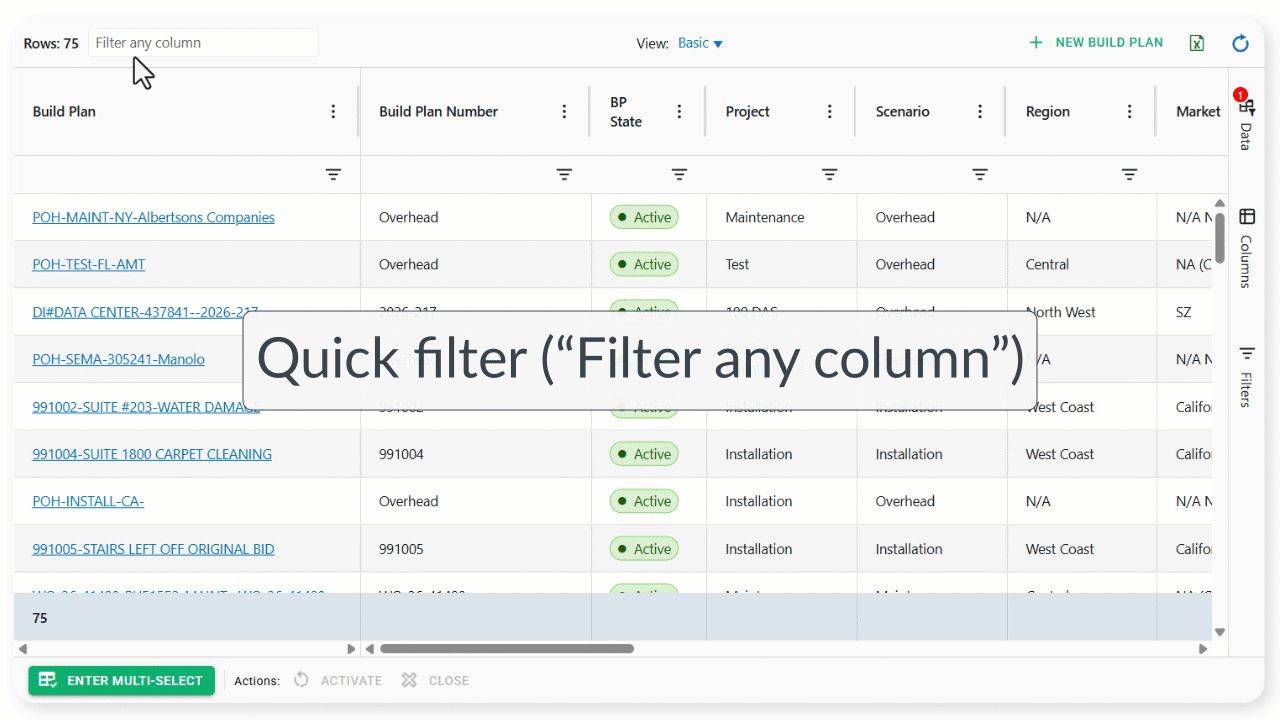Open Region column menu

tap(1130, 112)
